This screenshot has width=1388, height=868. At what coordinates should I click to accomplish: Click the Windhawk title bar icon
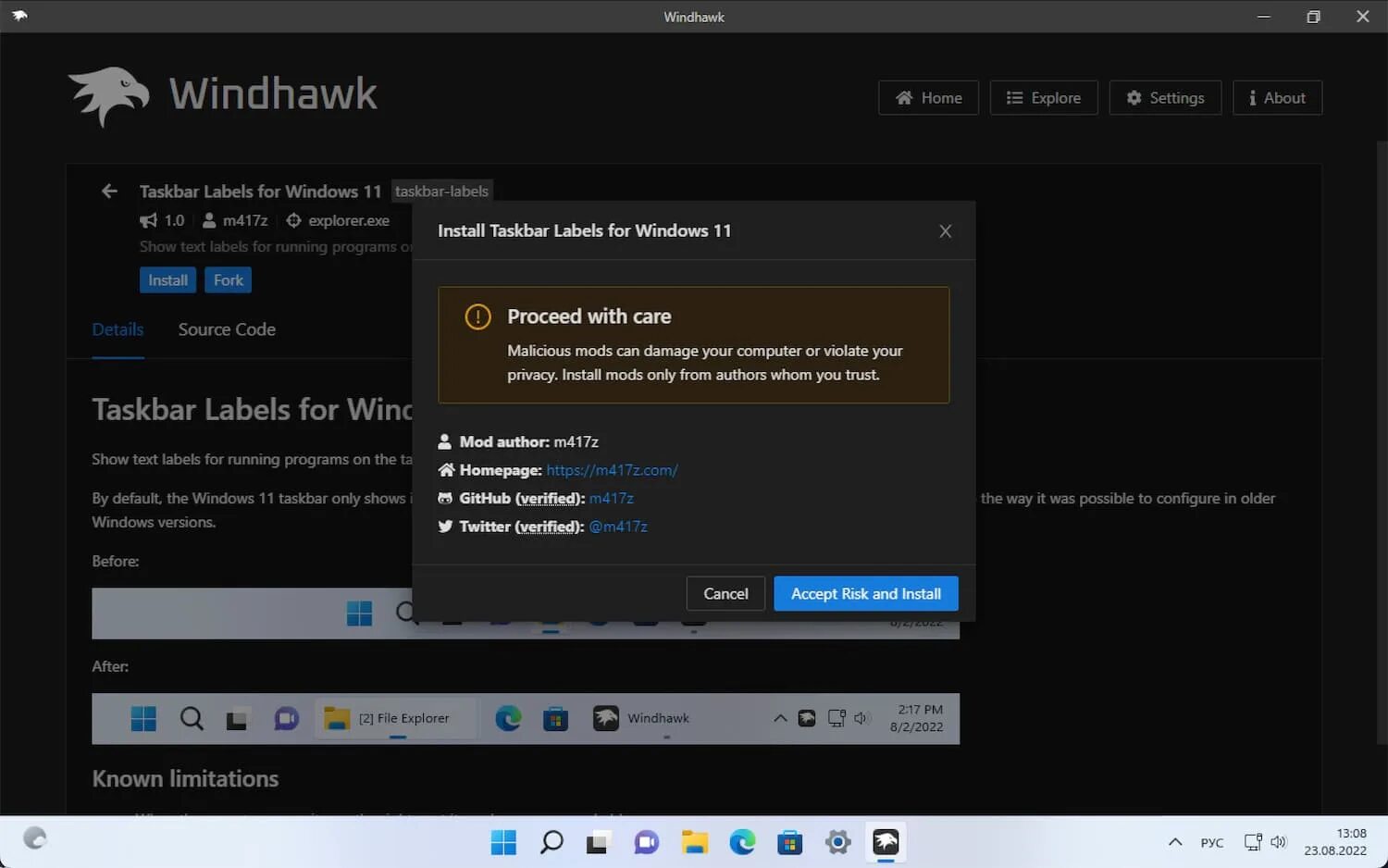click(x=19, y=16)
